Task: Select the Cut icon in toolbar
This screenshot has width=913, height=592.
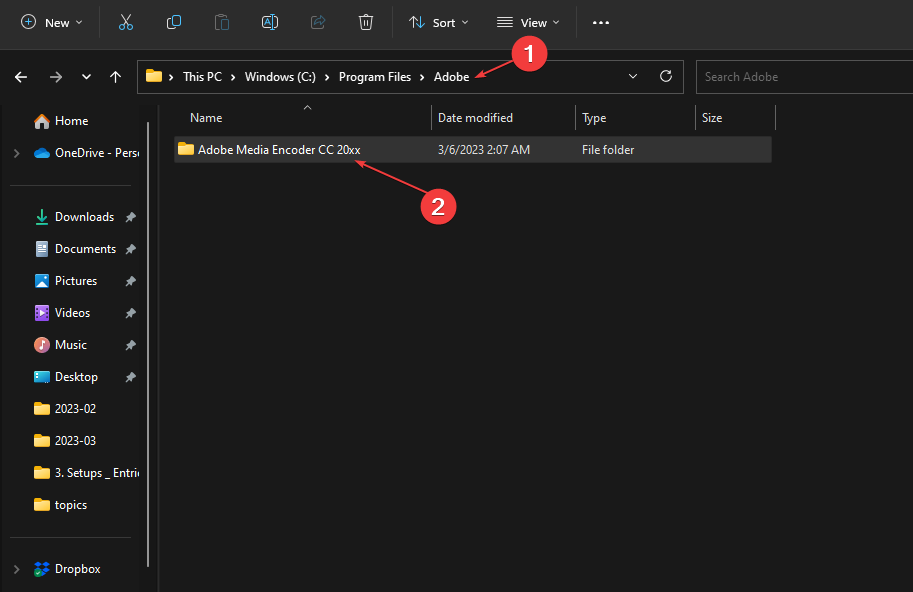Action: click(125, 21)
